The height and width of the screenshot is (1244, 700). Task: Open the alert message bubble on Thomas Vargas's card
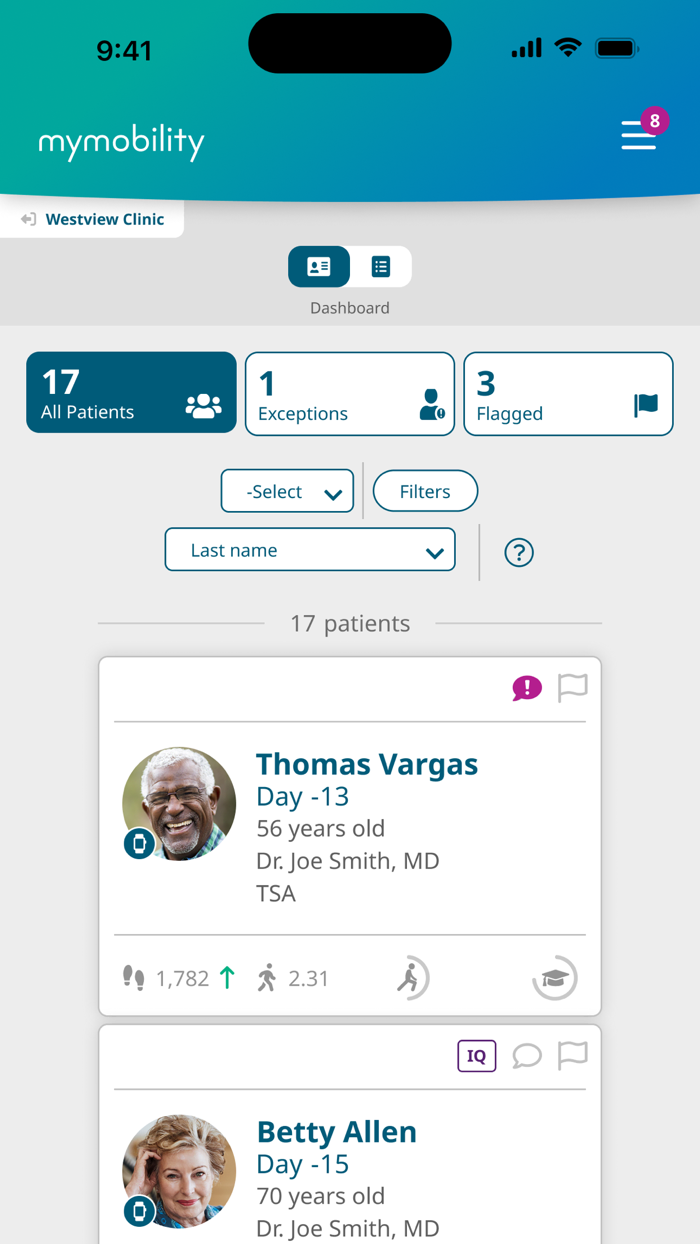coord(527,688)
